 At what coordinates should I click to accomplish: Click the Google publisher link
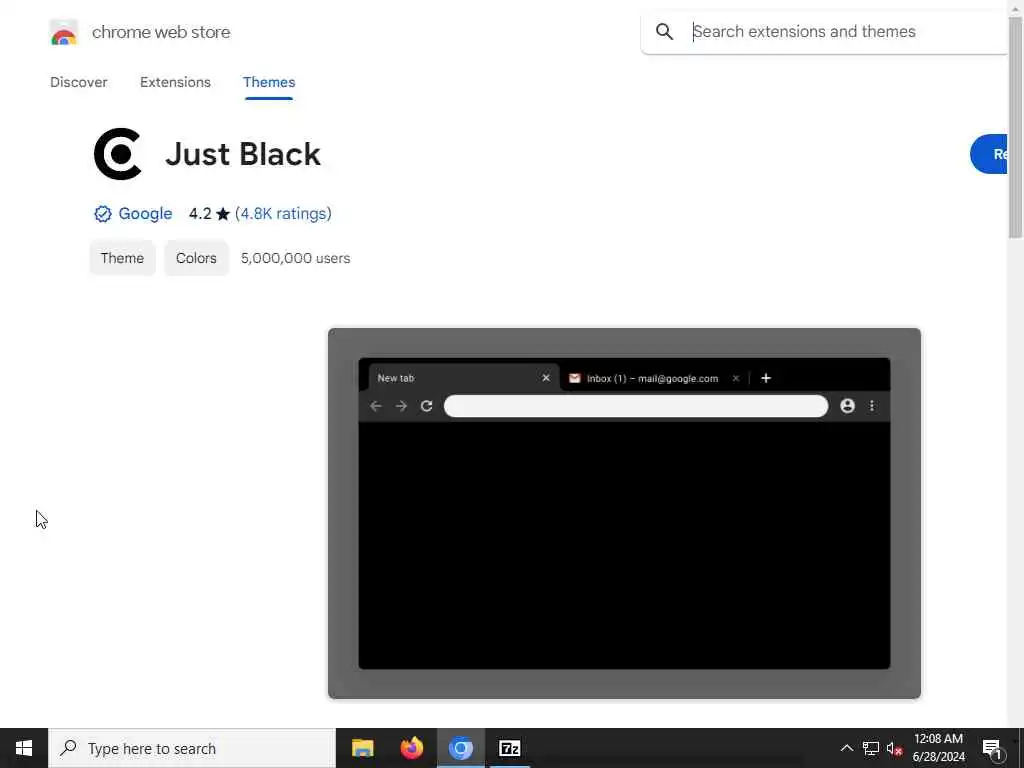pyautogui.click(x=145, y=214)
